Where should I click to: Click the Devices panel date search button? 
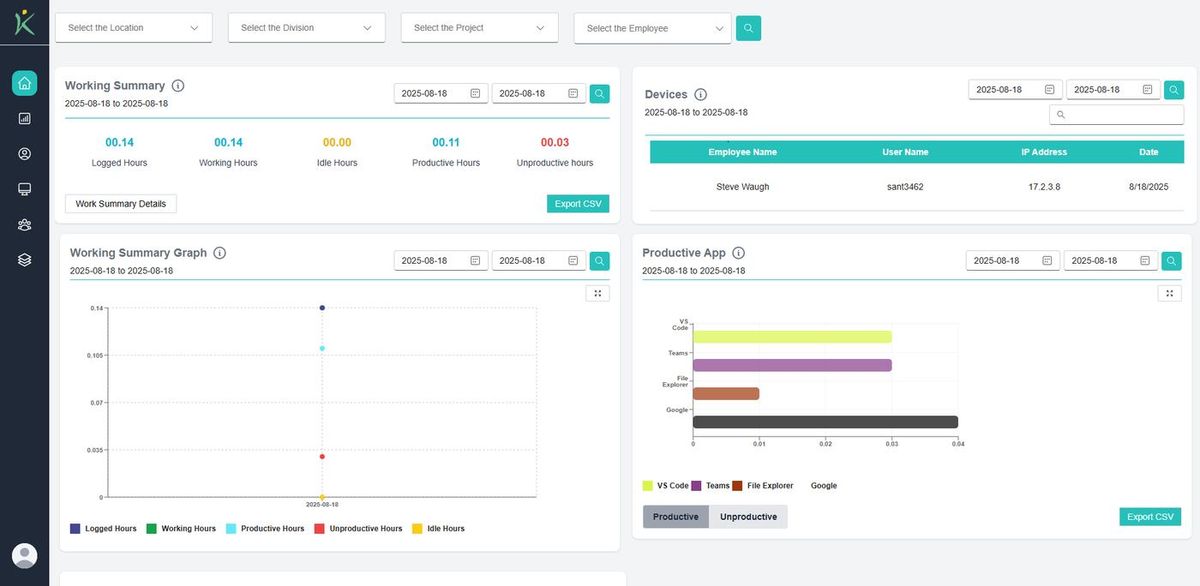pyautogui.click(x=1174, y=90)
